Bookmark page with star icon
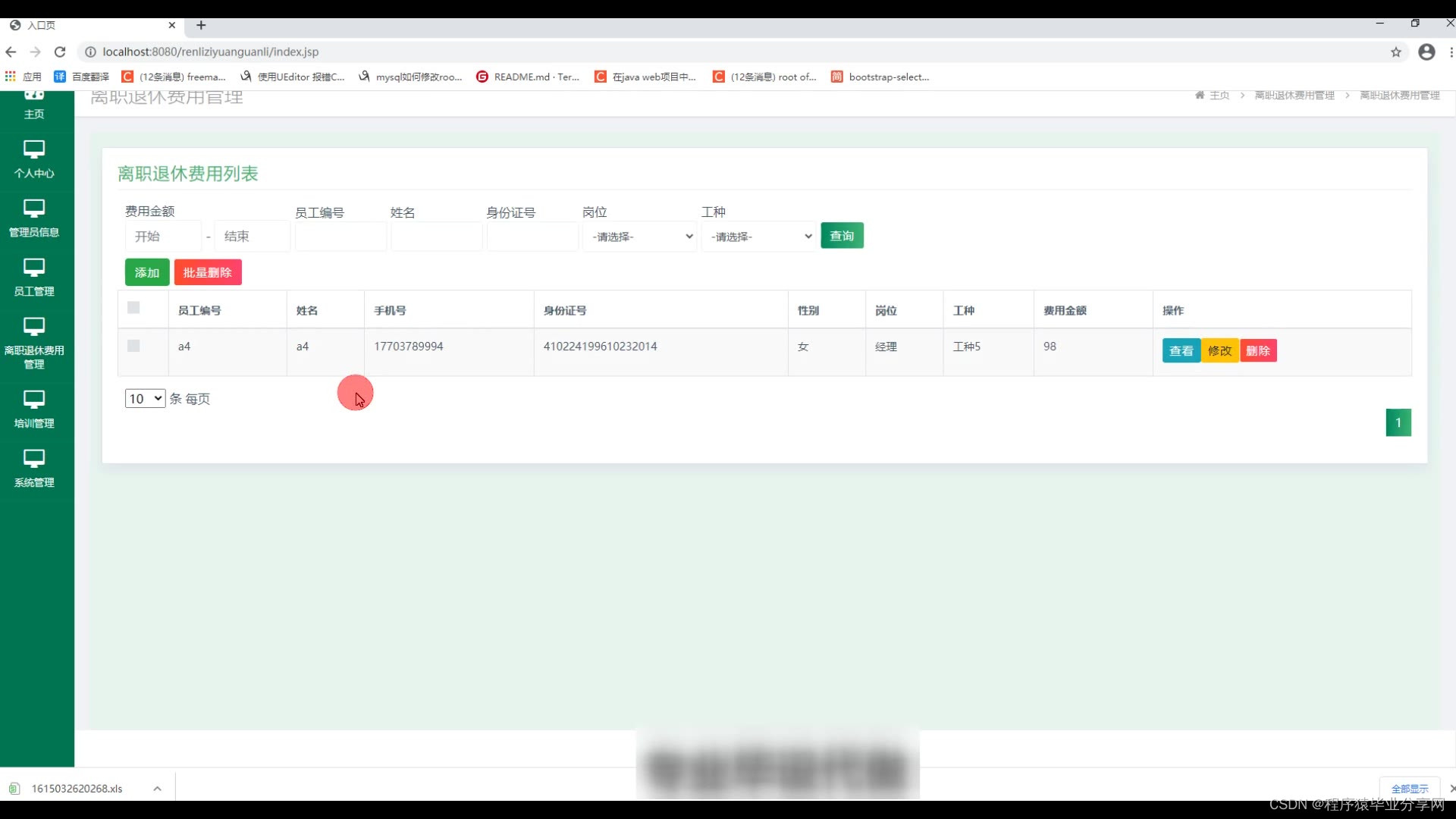Viewport: 1456px width, 819px height. (x=1395, y=52)
